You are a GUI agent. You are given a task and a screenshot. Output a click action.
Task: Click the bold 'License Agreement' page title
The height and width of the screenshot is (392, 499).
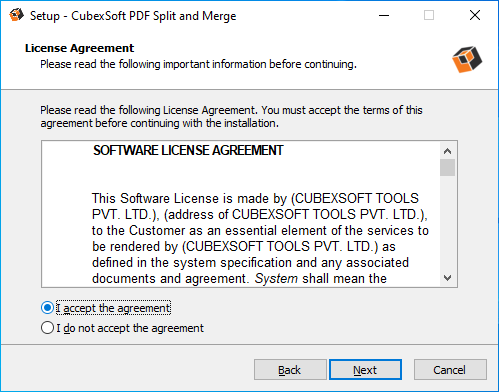(x=79, y=48)
